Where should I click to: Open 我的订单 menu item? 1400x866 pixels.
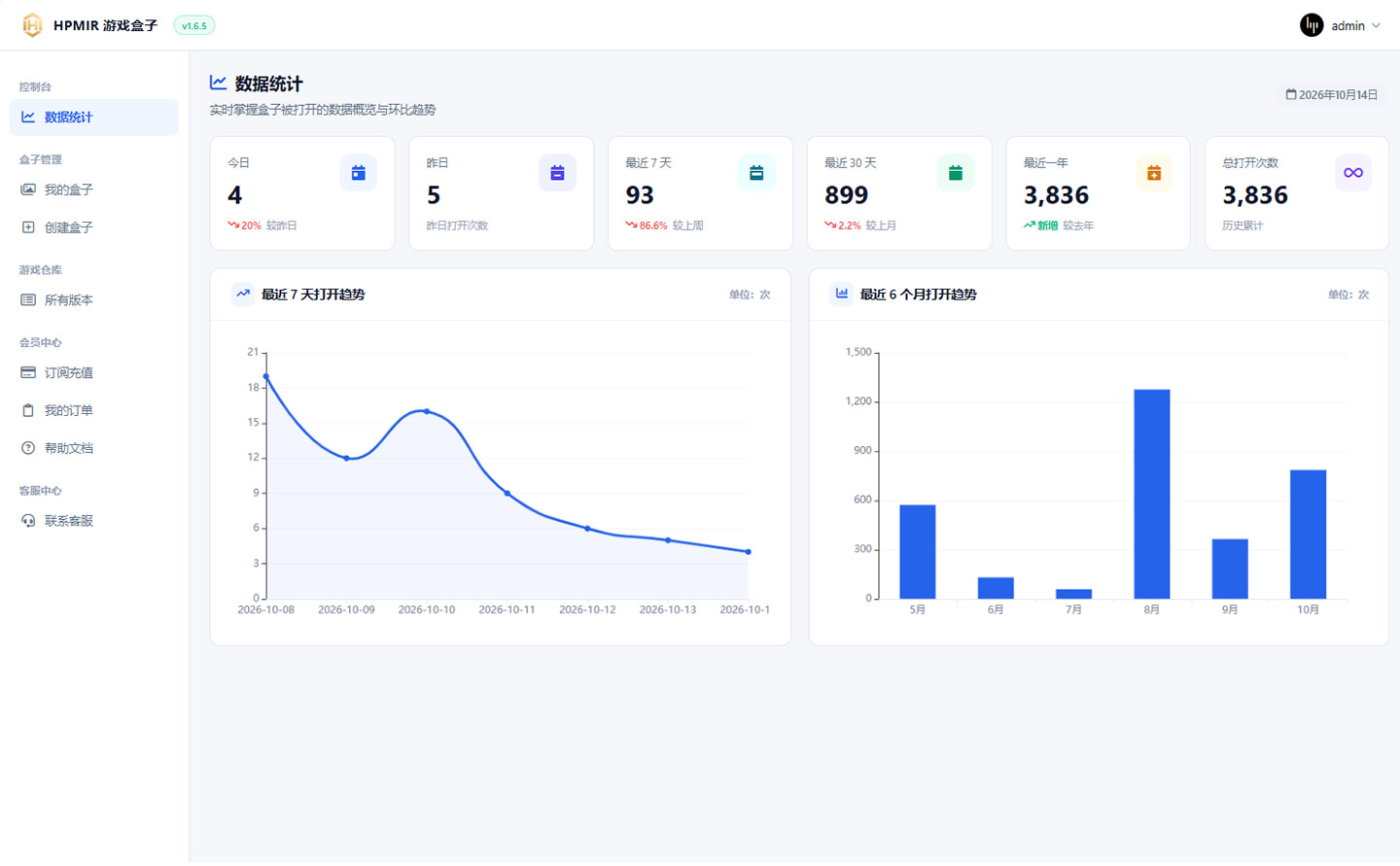point(93,410)
